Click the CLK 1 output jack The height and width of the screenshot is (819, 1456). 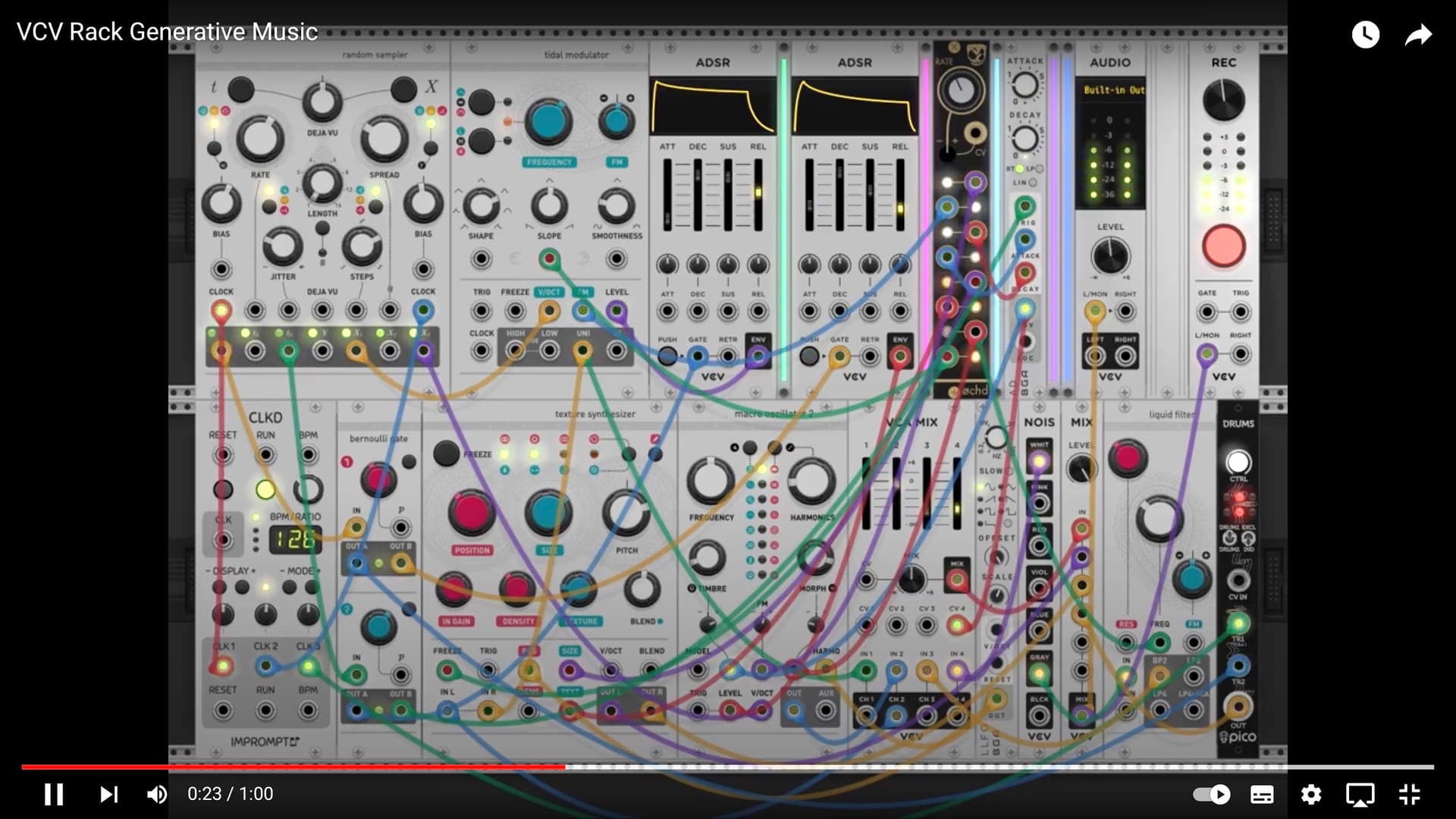tap(223, 667)
